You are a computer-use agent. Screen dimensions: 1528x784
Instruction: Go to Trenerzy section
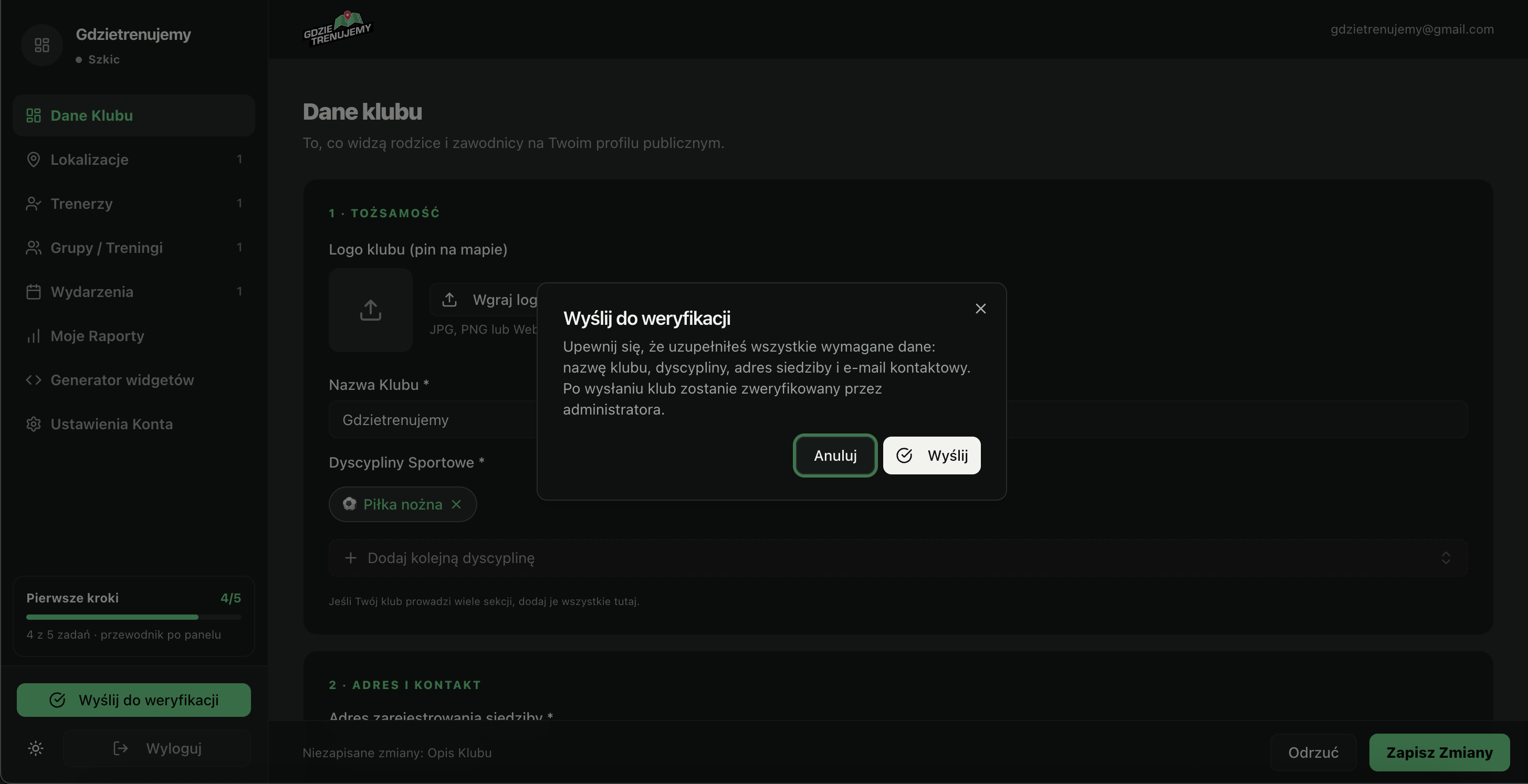pyautogui.click(x=133, y=203)
